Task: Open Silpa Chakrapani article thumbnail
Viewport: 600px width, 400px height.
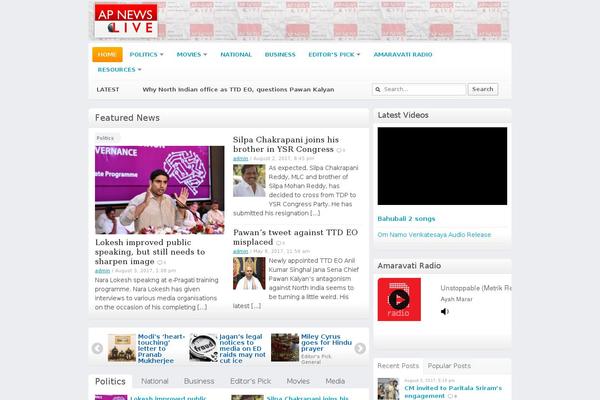Action: [249, 181]
